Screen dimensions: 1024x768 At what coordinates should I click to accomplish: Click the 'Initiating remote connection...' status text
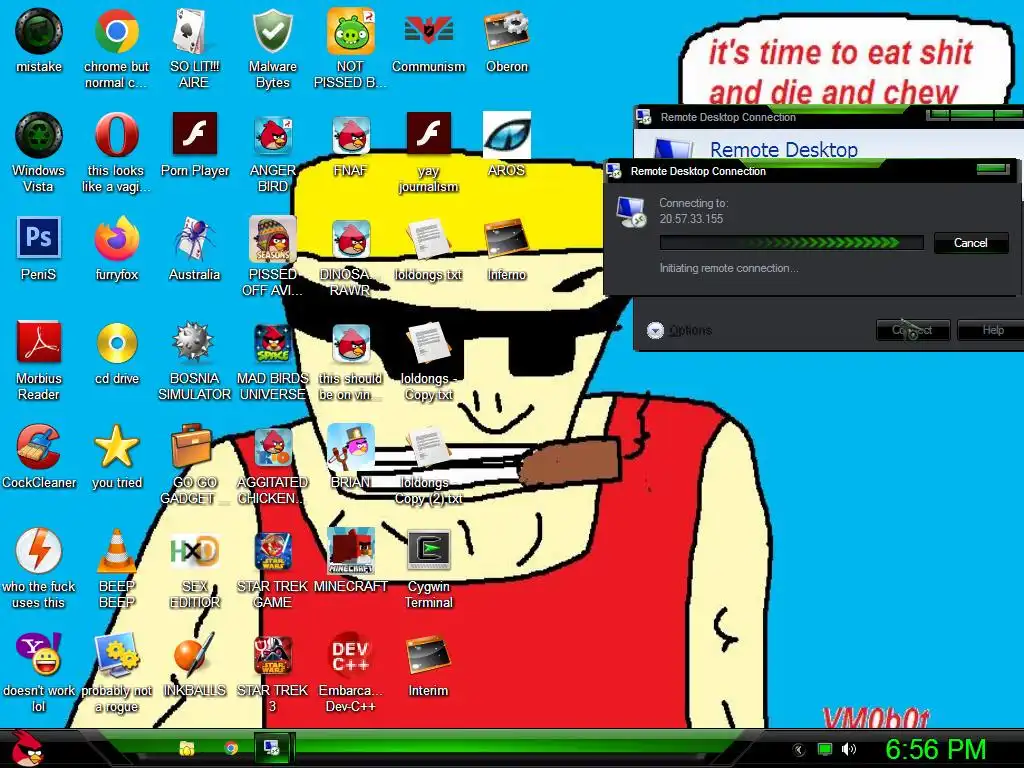tap(729, 268)
